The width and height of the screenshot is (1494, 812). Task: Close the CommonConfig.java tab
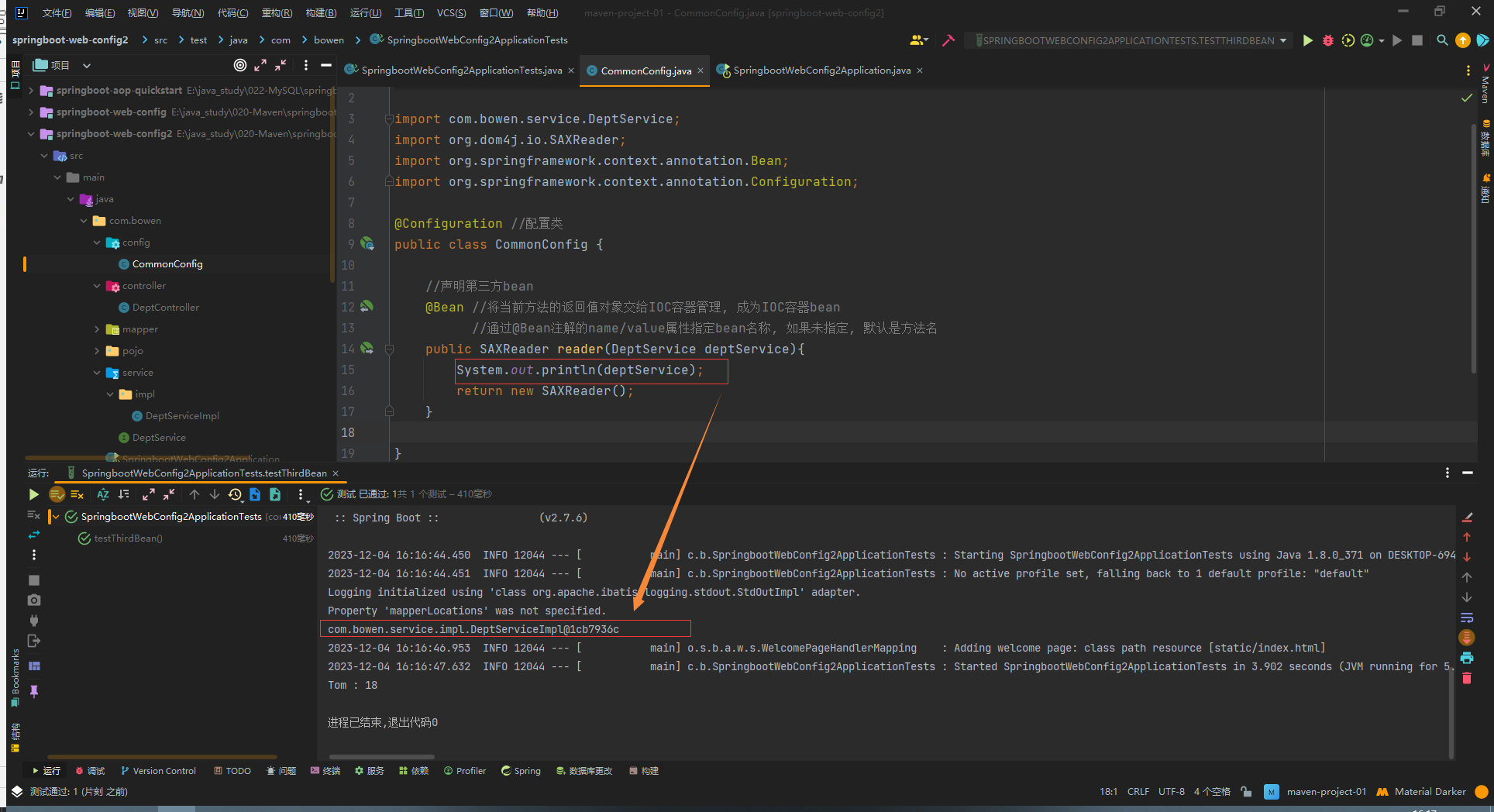701,71
